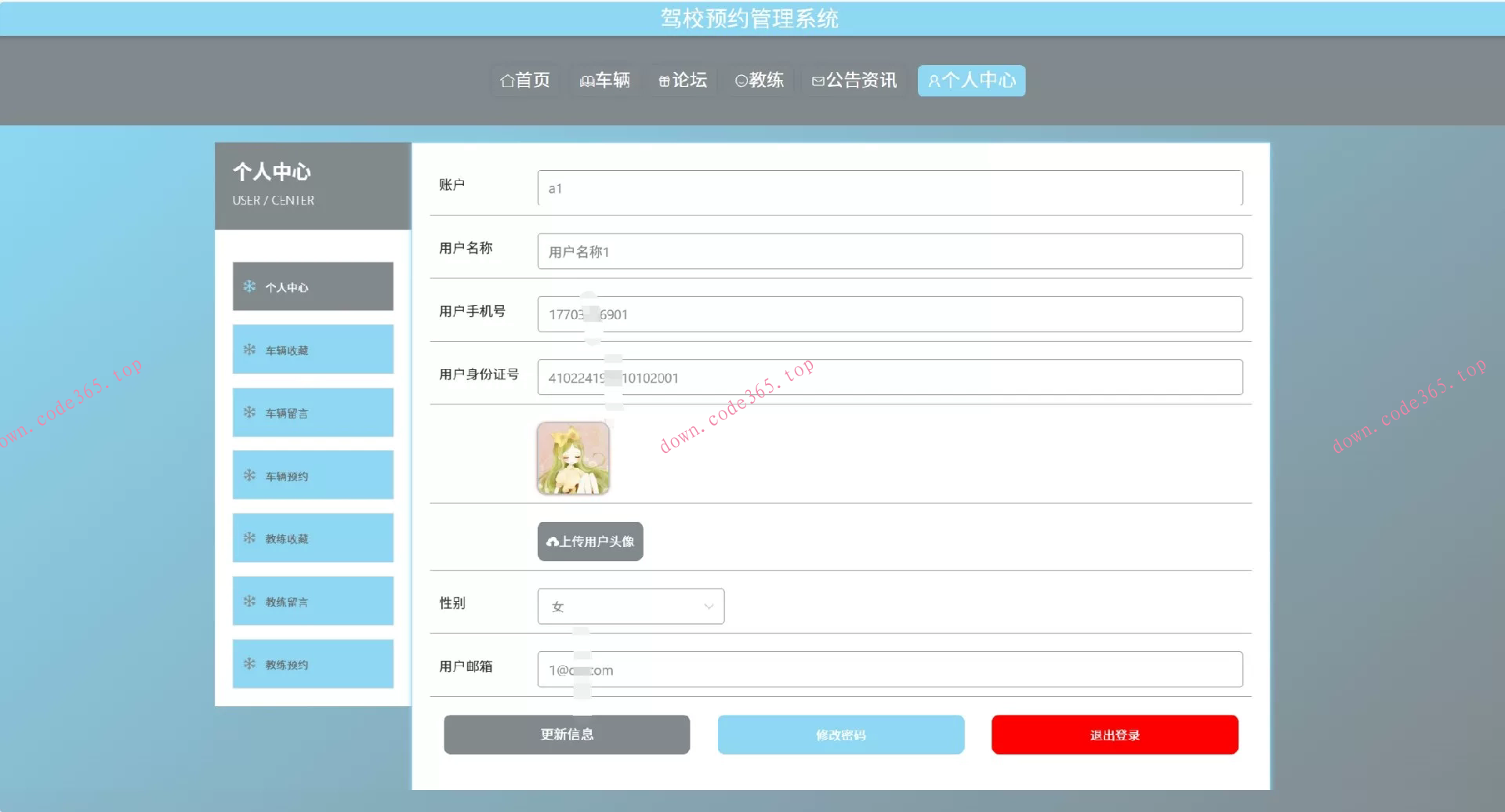1505x812 pixels.
Task: Click the forum icon next to 论坛
Action: [x=664, y=81]
